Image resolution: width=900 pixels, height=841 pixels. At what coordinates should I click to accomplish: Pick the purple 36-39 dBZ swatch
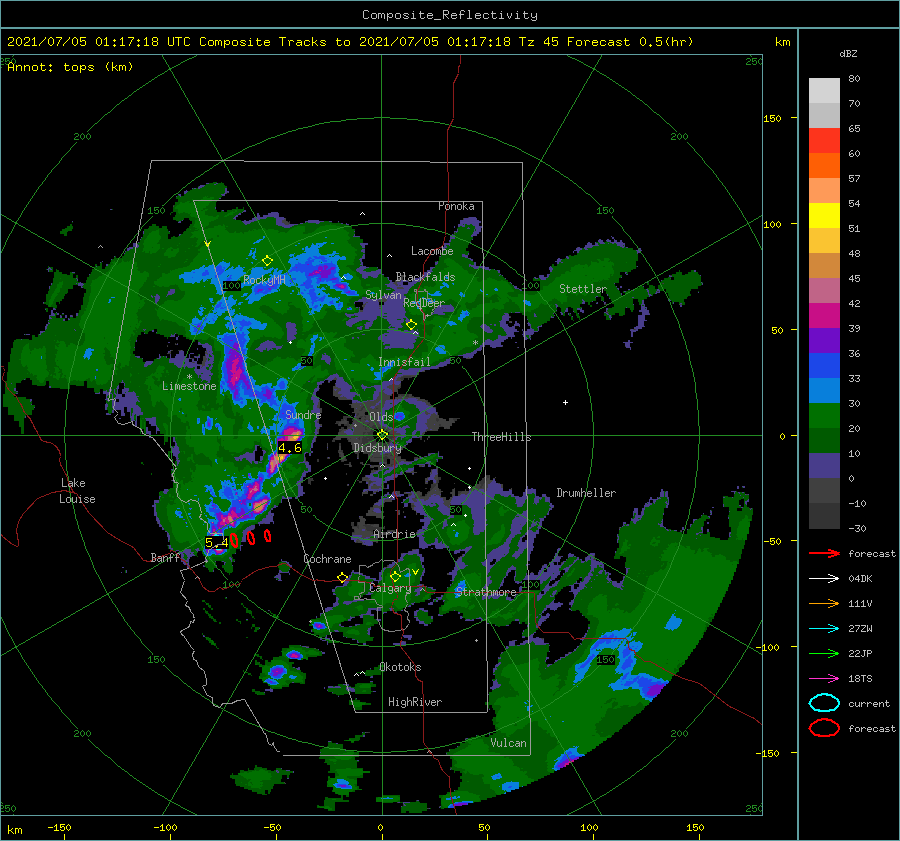(824, 341)
